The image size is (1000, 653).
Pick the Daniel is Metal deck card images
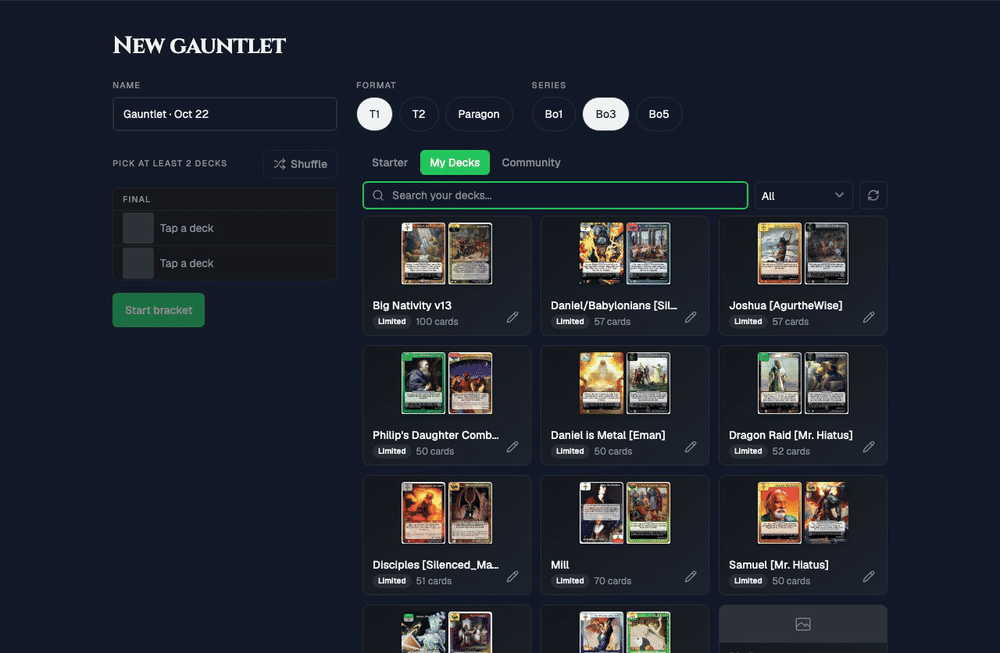pyautogui.click(x=625, y=383)
